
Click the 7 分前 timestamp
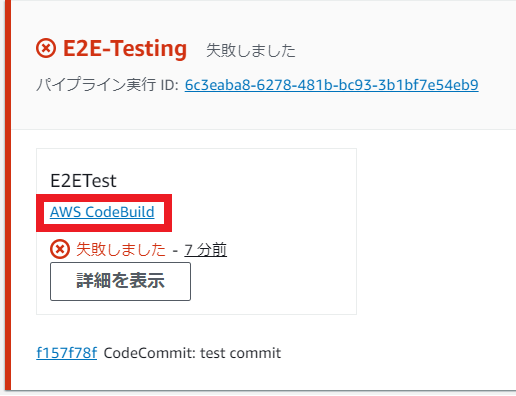click(x=206, y=250)
